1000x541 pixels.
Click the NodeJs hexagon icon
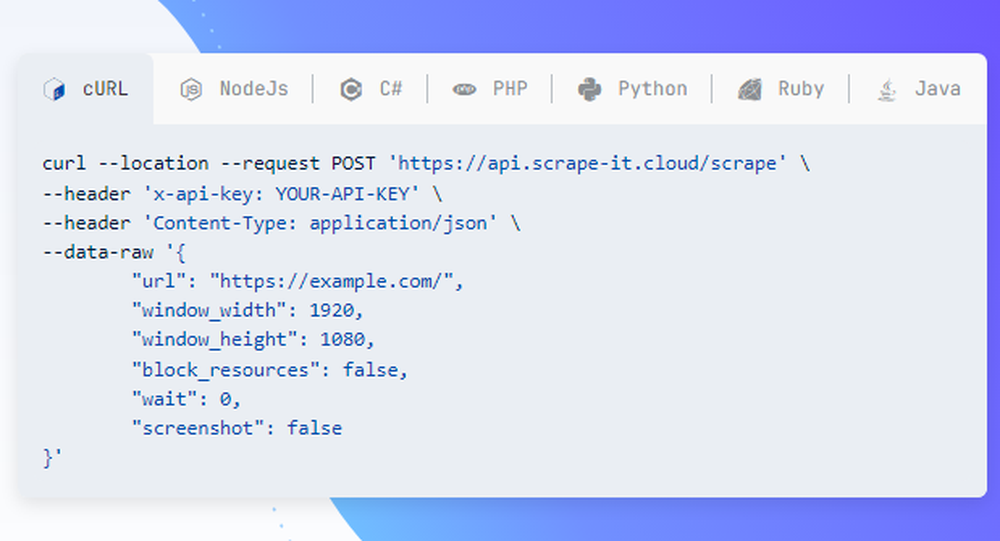(191, 89)
